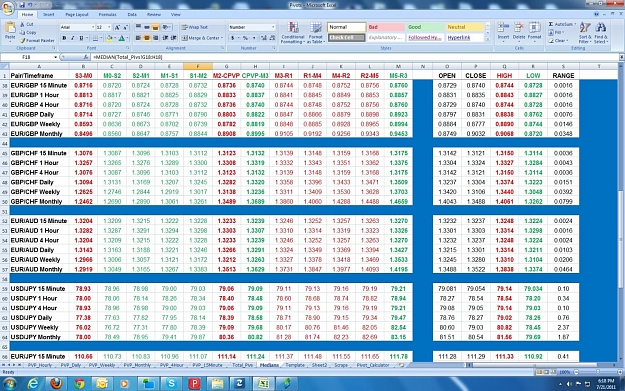This screenshot has width=625, height=391.
Task: Open Sort & Filter options
Action: (584, 33)
